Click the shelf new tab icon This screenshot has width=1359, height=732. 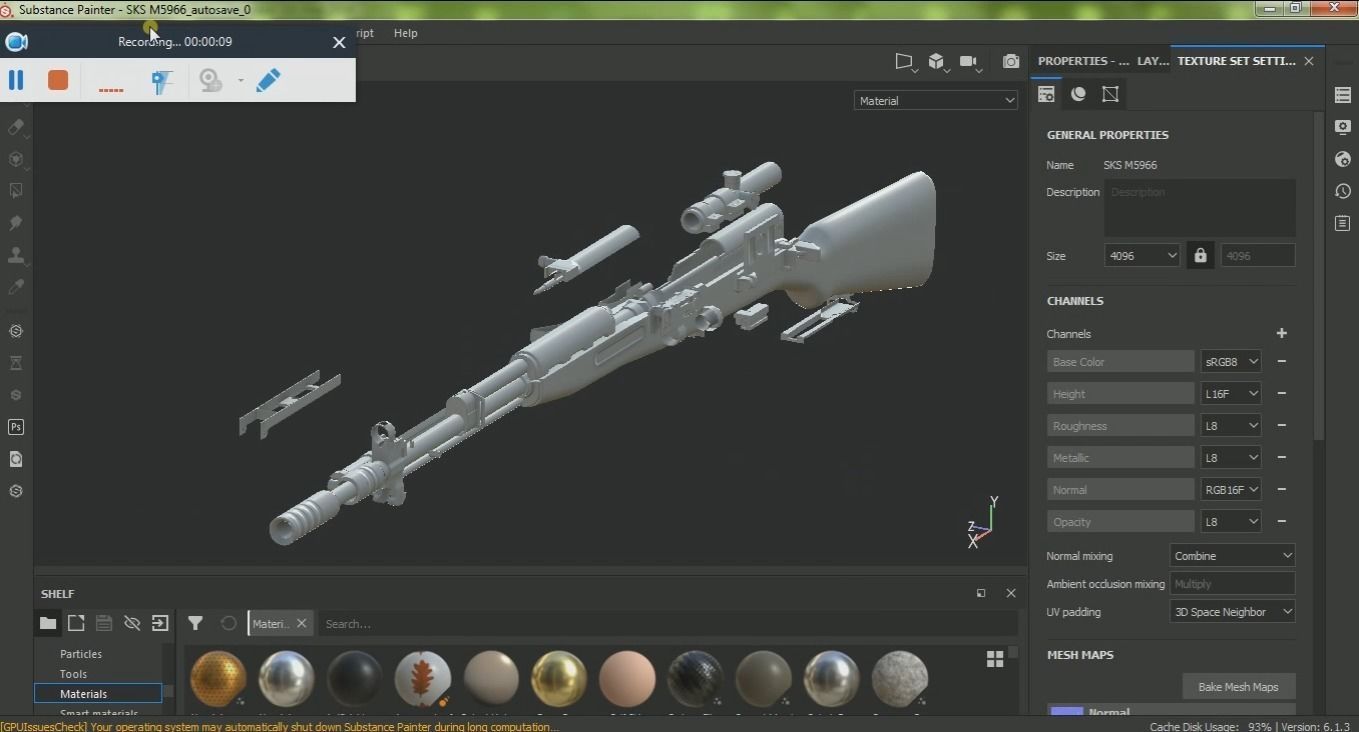point(76,623)
